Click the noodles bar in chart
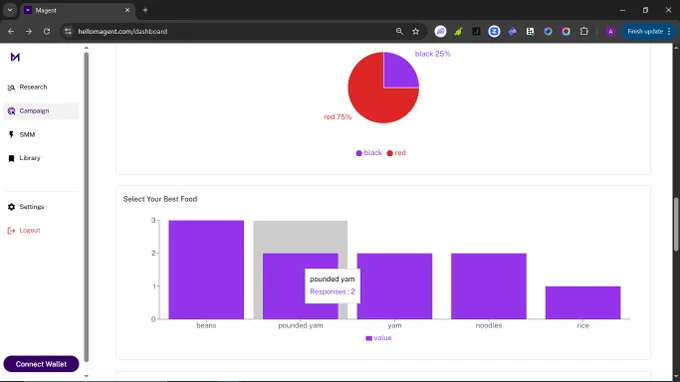The image size is (680, 382). click(x=489, y=286)
